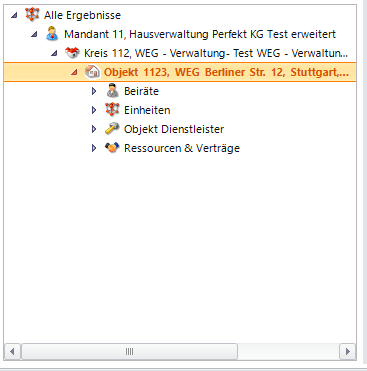
Task: Select the Ressourcen & Verträge label
Action: 182,148
